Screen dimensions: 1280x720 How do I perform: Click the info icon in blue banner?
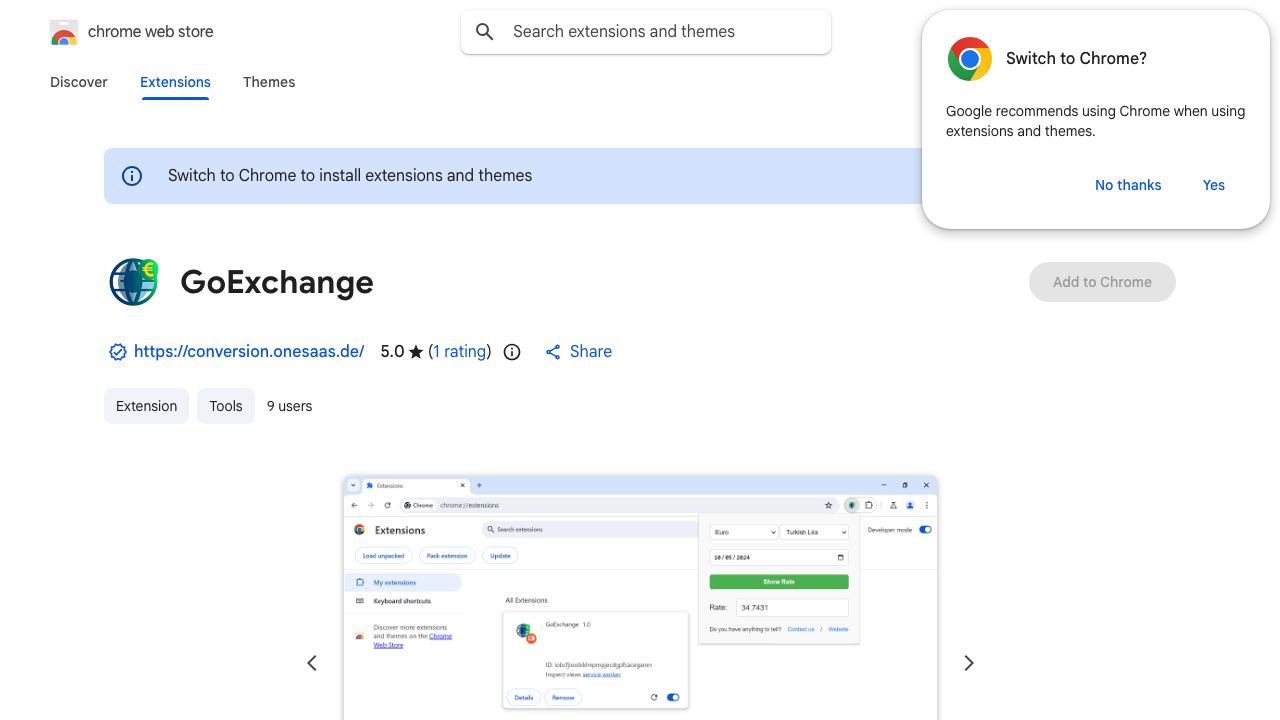coord(132,176)
